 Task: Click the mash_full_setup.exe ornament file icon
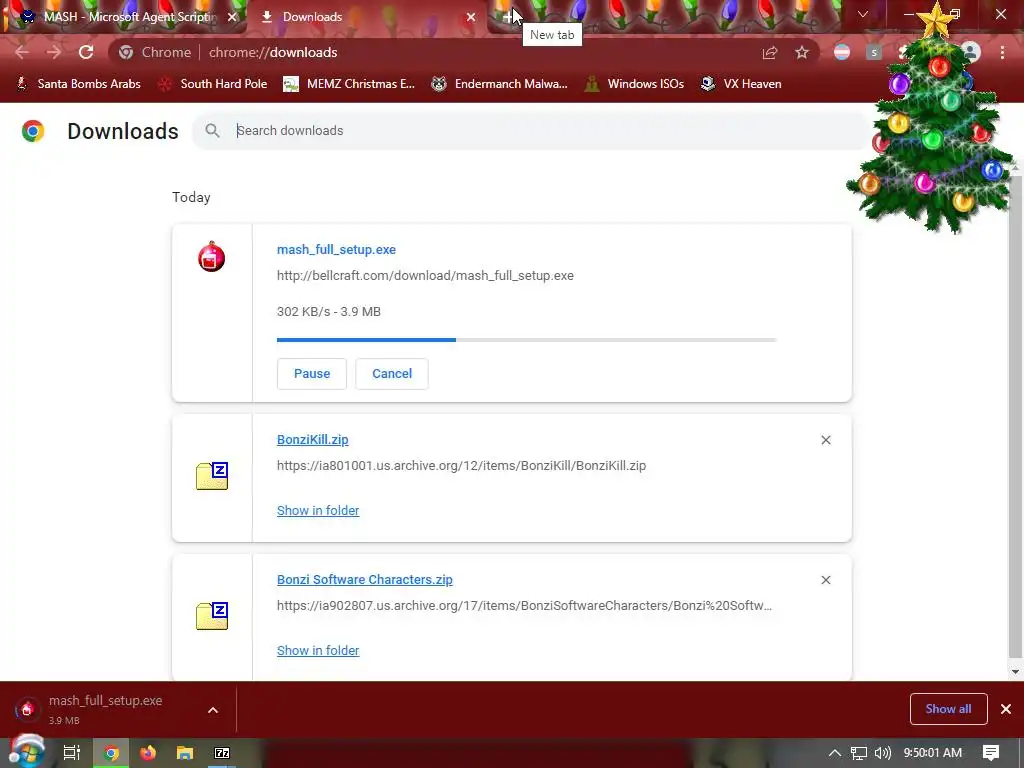(x=212, y=257)
